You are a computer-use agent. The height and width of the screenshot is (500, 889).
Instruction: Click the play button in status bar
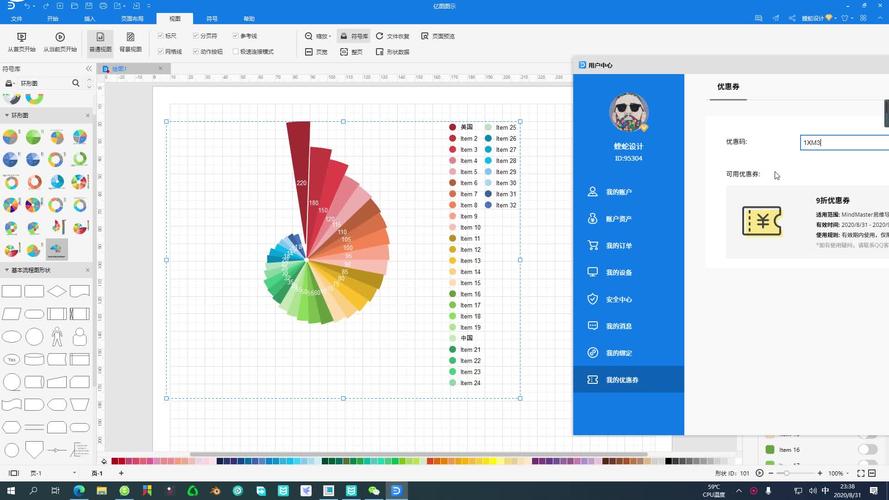tap(760, 473)
